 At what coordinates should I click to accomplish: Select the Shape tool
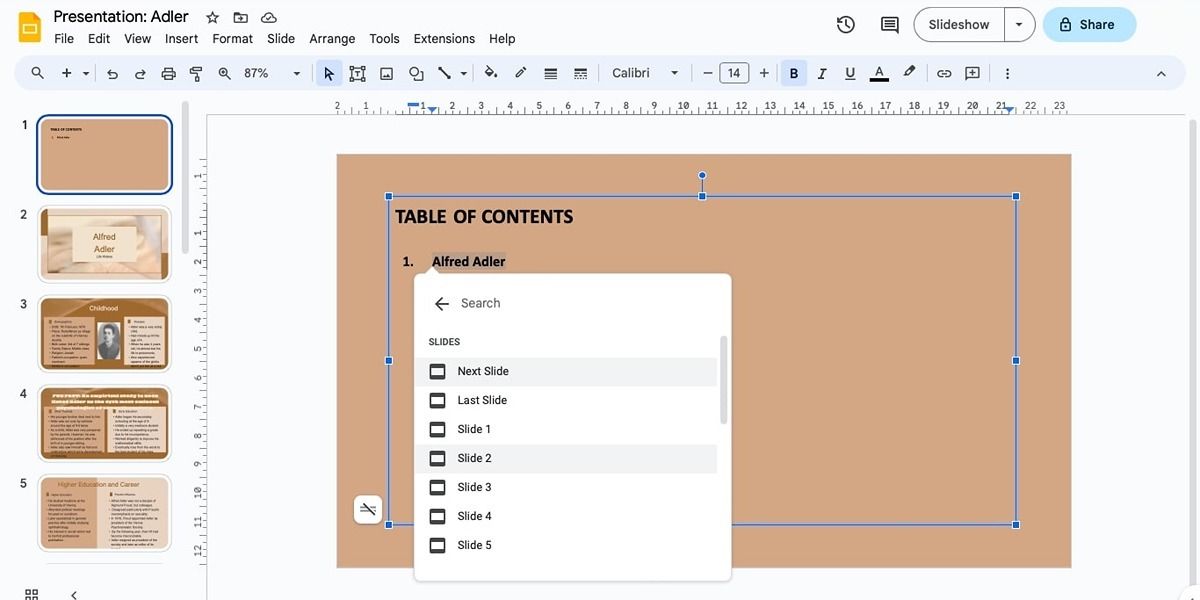pyautogui.click(x=415, y=72)
